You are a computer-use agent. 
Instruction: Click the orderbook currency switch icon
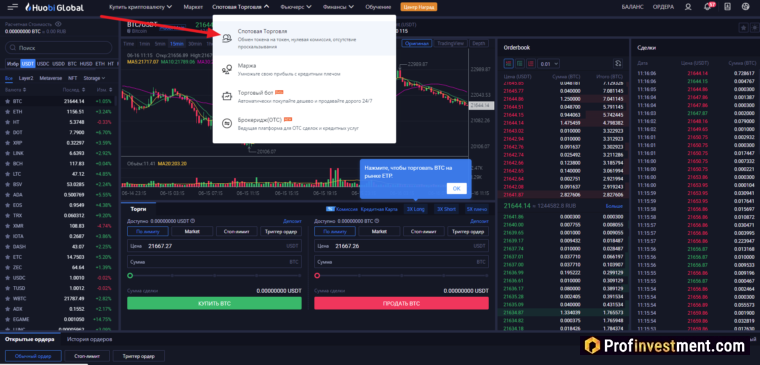coord(618,63)
